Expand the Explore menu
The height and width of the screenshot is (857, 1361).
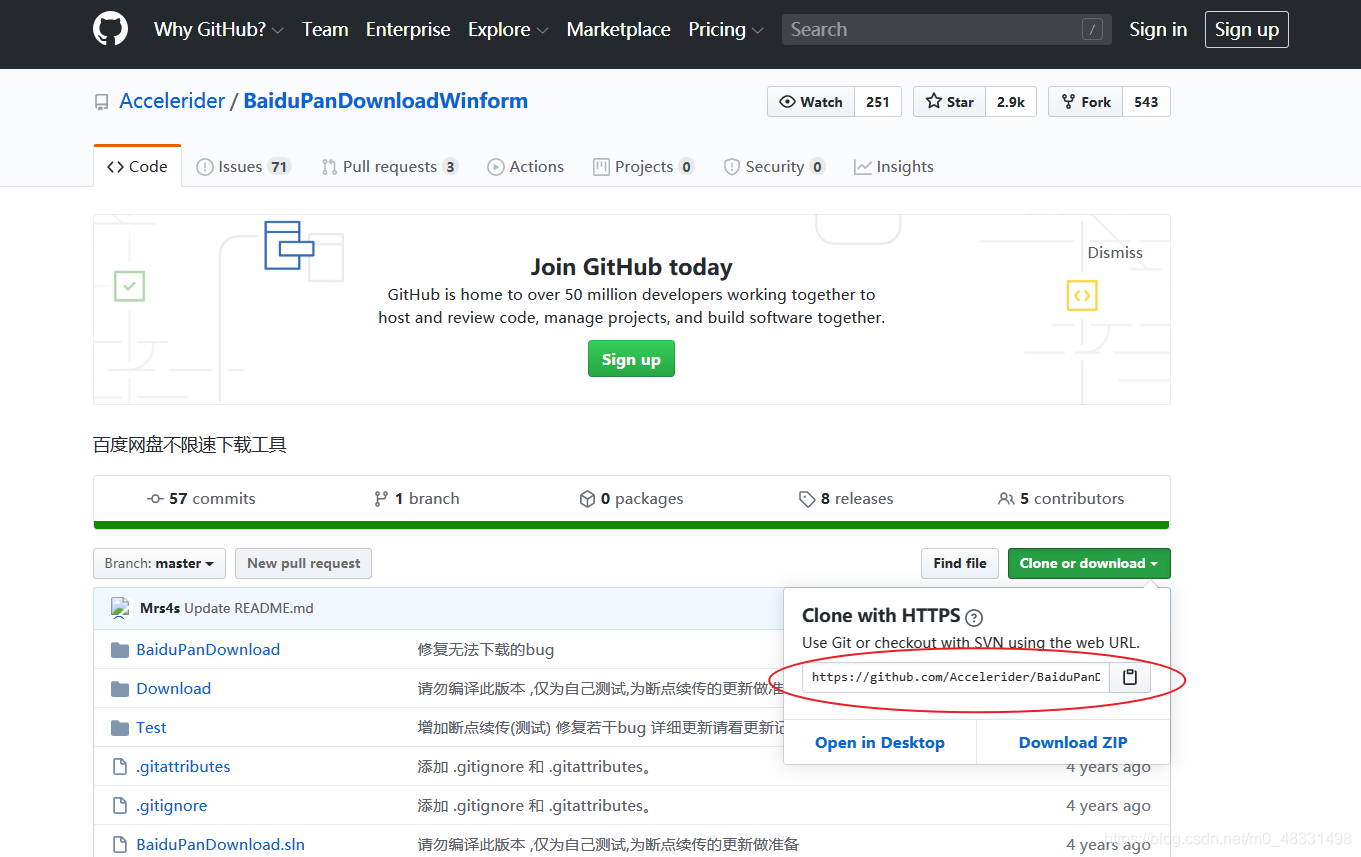508,30
